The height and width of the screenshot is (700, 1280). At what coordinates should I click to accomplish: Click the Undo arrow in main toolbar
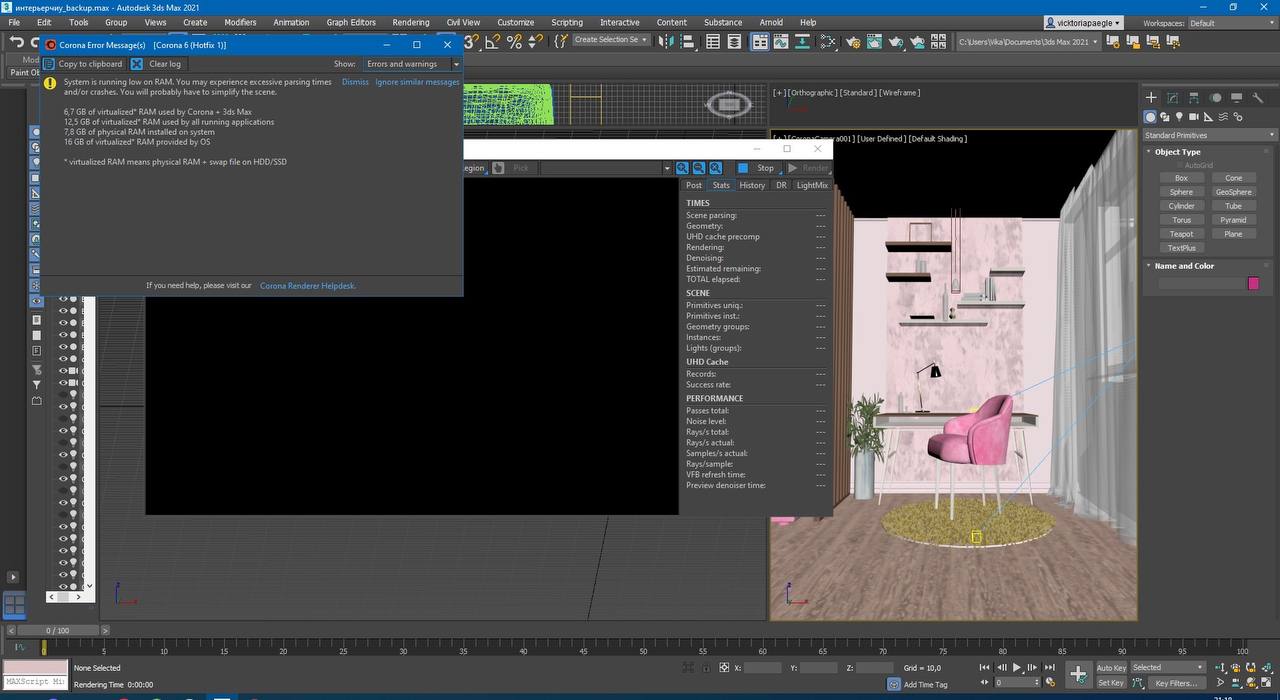(x=17, y=42)
